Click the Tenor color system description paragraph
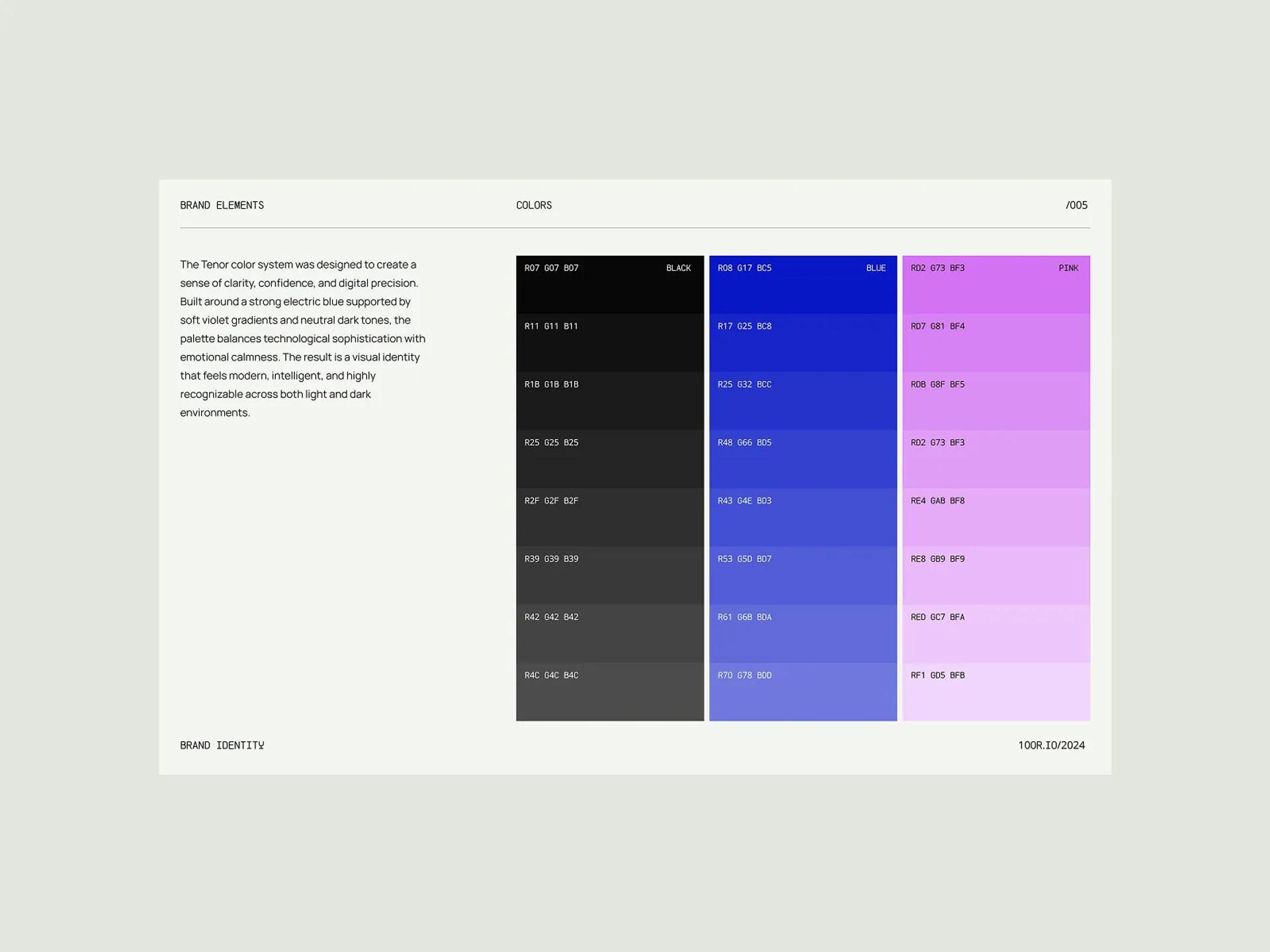The image size is (1270, 952). coord(303,338)
